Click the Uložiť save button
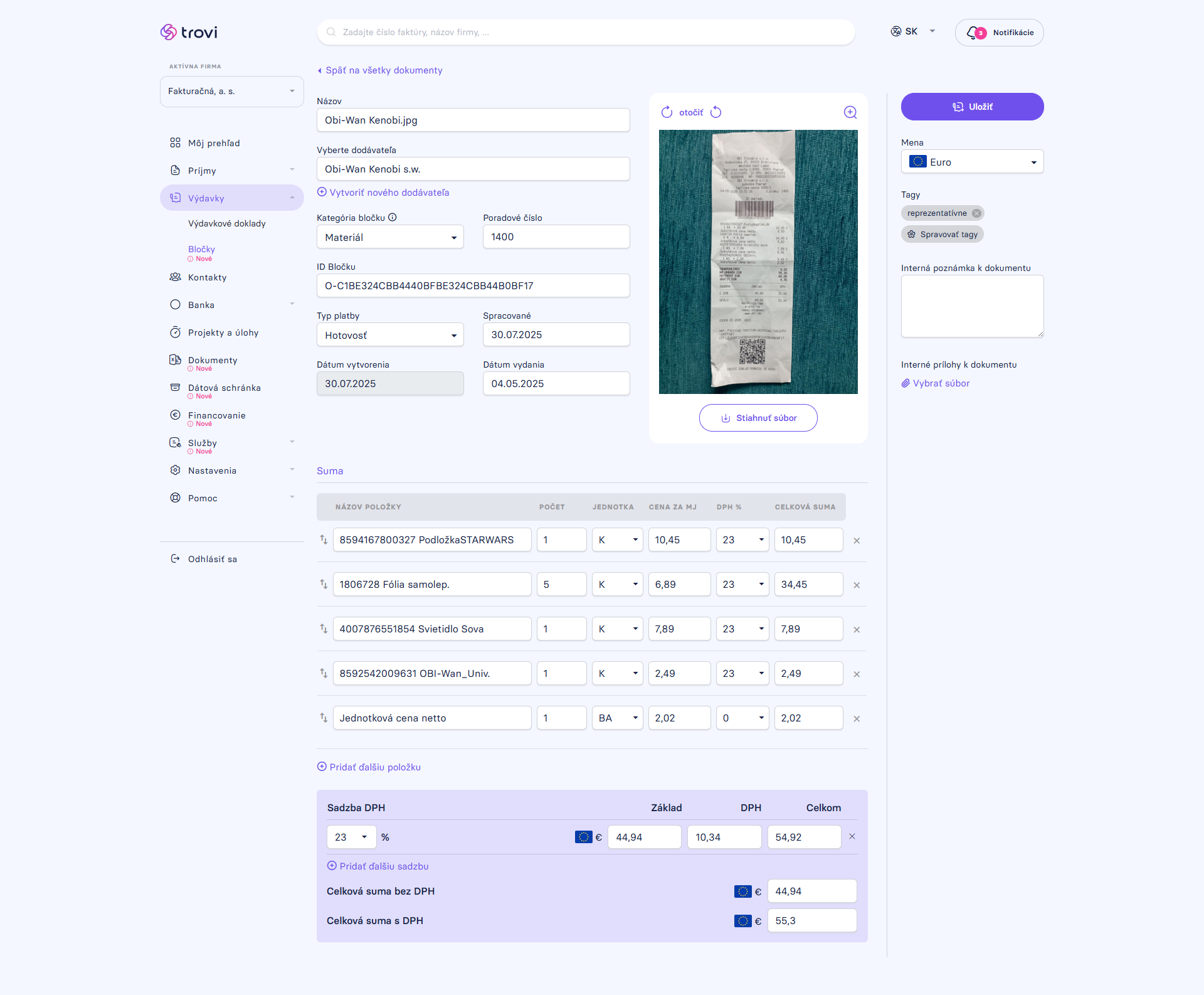Image resolution: width=1204 pixels, height=995 pixels. [973, 107]
